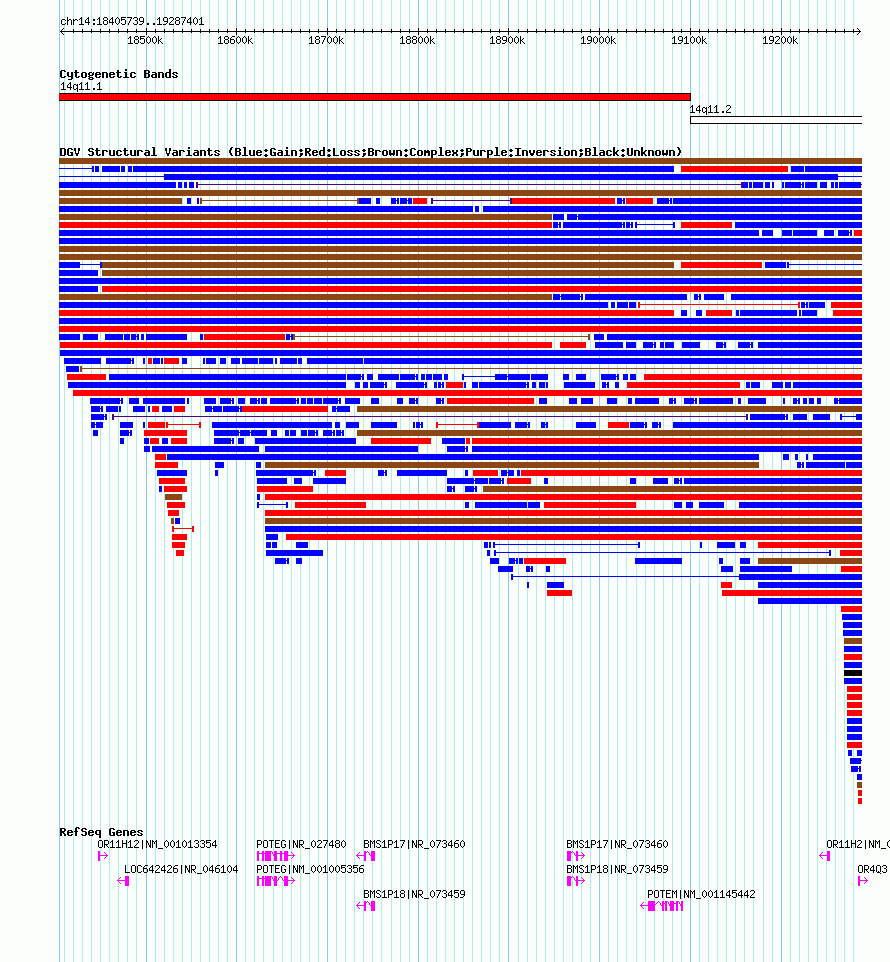
Task: Click the POTEM|NM_001145442 gene label
Action: 701,895
